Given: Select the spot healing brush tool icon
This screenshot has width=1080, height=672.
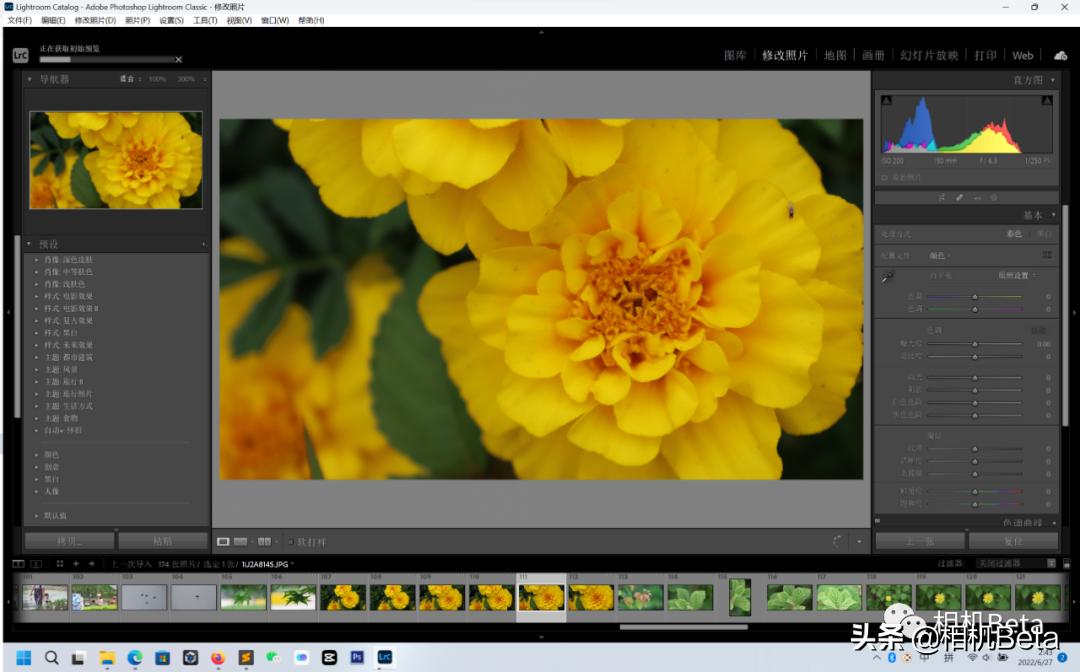Looking at the screenshot, I should [x=959, y=198].
